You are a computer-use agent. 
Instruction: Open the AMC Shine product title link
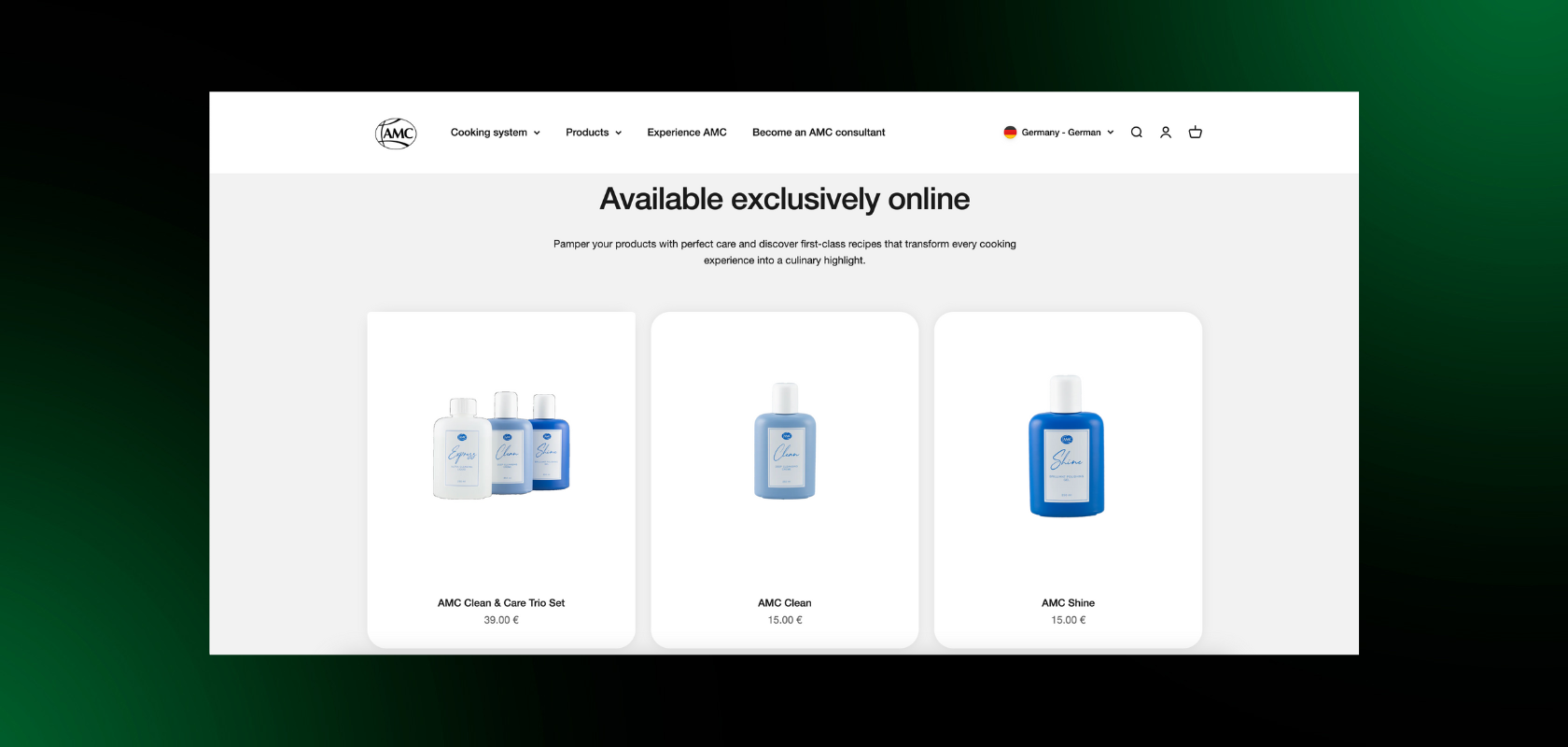point(1068,603)
